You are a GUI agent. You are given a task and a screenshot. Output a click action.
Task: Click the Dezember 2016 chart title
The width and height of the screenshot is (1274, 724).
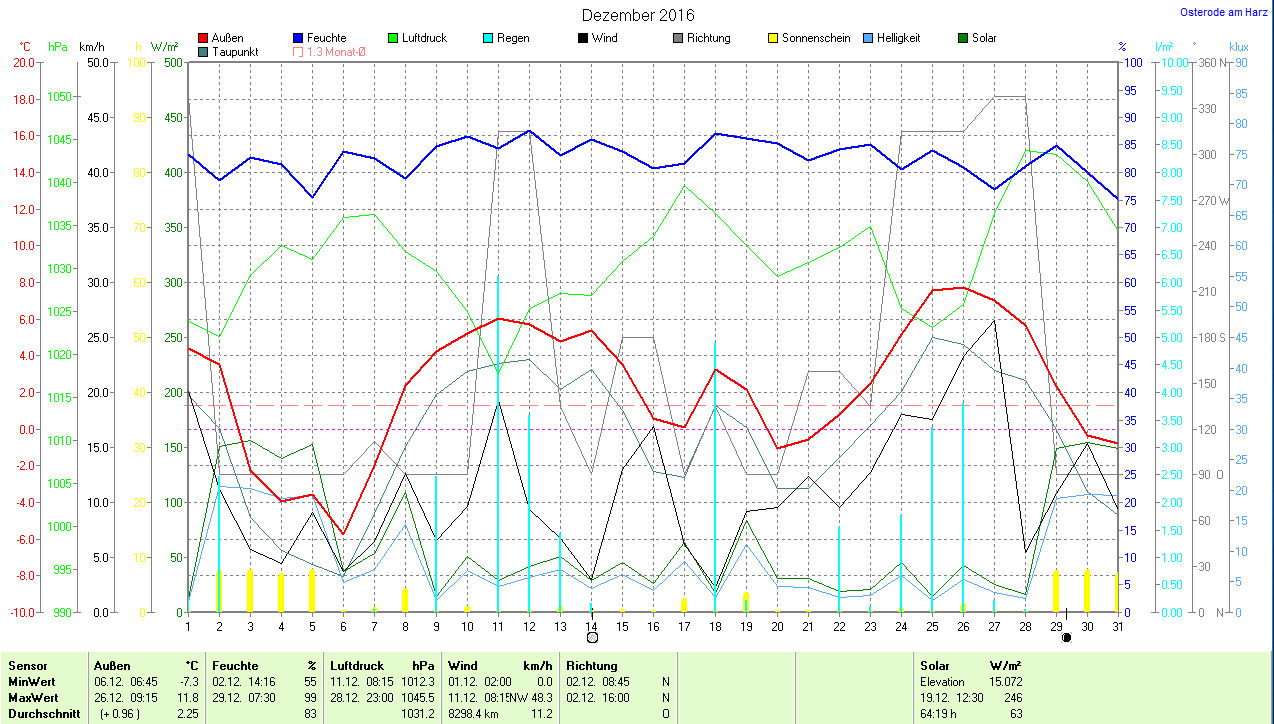[x=638, y=15]
